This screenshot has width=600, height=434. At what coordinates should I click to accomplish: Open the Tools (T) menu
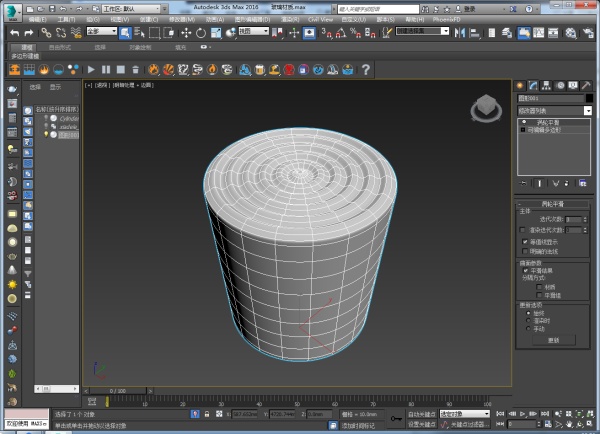click(x=66, y=19)
